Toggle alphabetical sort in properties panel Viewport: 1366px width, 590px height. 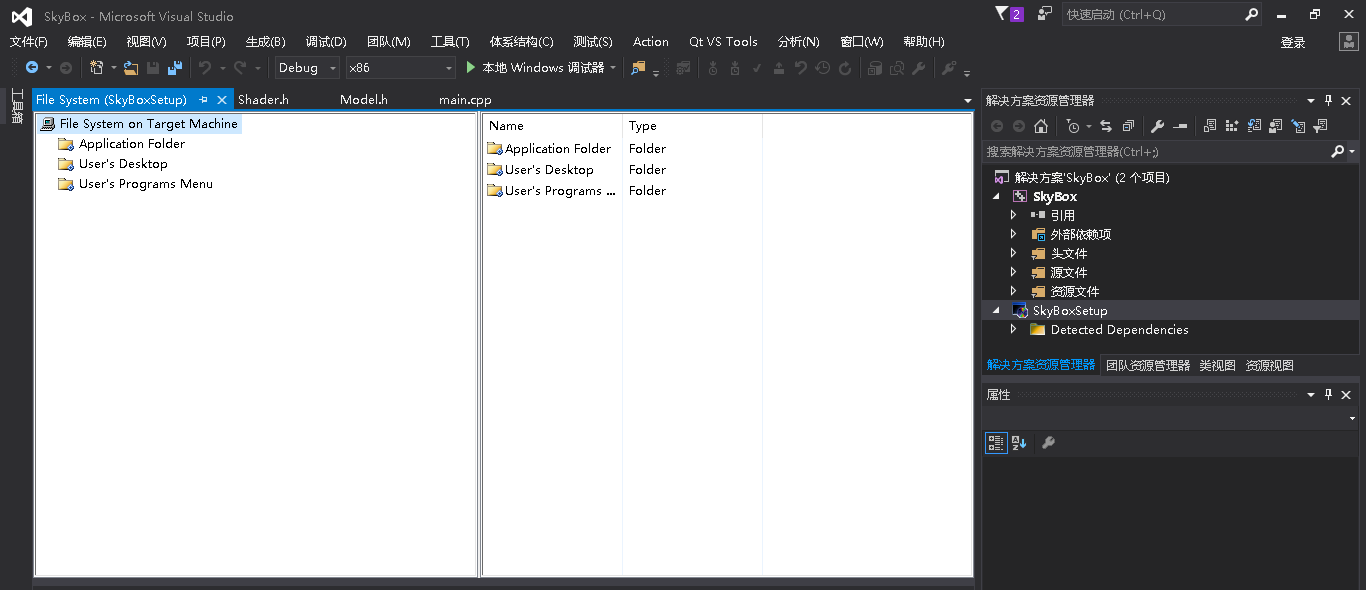tap(1019, 443)
